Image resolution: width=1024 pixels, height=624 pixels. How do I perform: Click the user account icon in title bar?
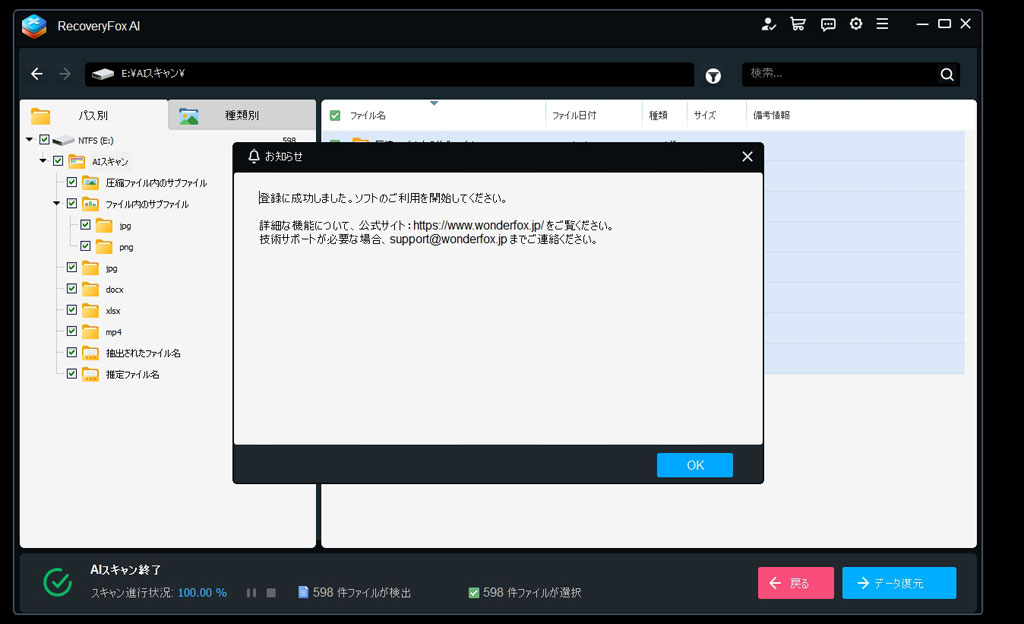point(768,24)
